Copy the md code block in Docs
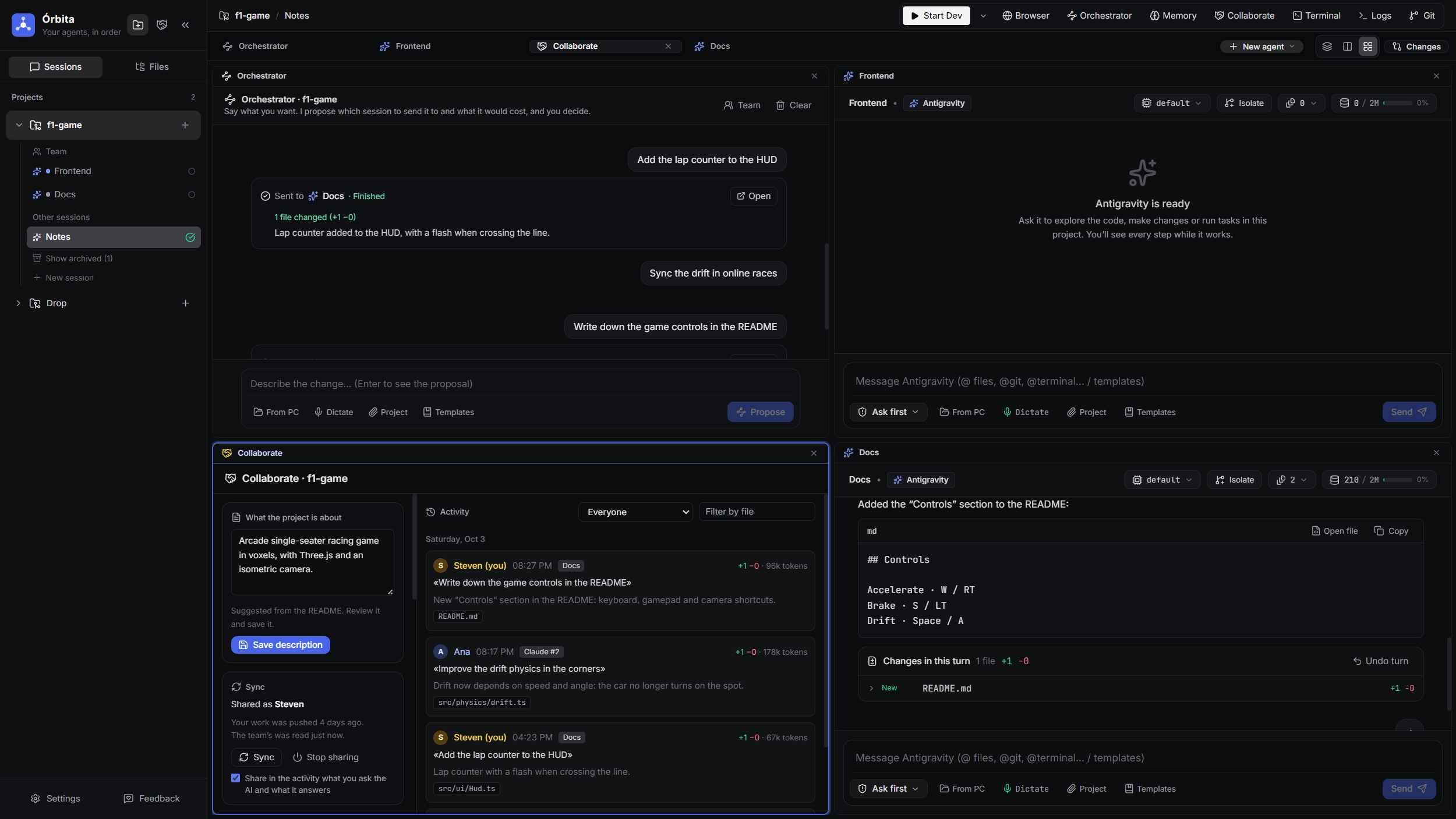This screenshot has width=1456, height=819. click(x=1391, y=531)
